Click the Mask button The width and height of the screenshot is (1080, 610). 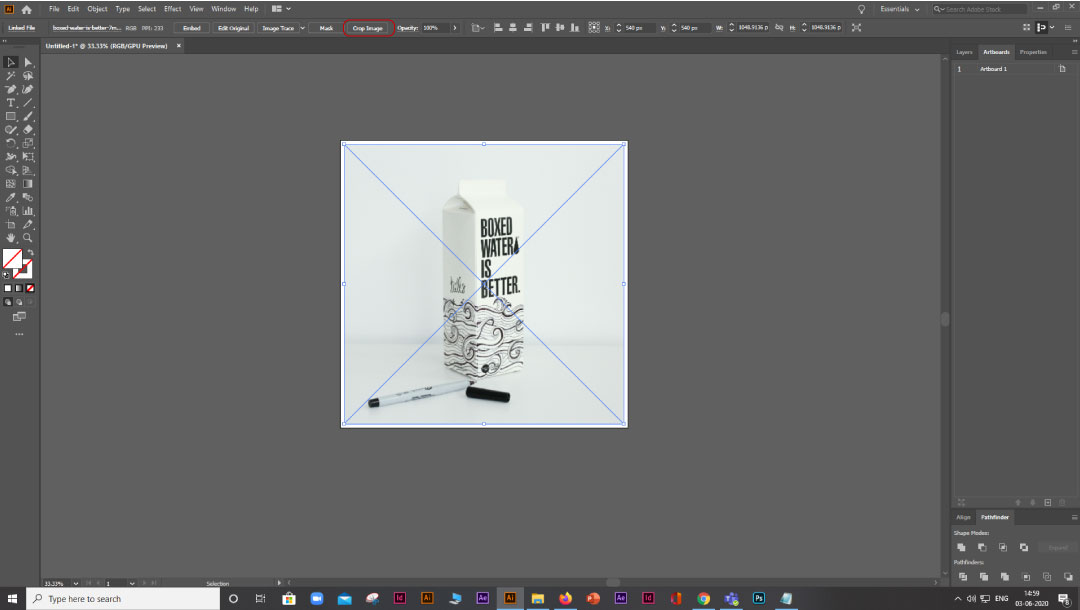pyautogui.click(x=326, y=28)
